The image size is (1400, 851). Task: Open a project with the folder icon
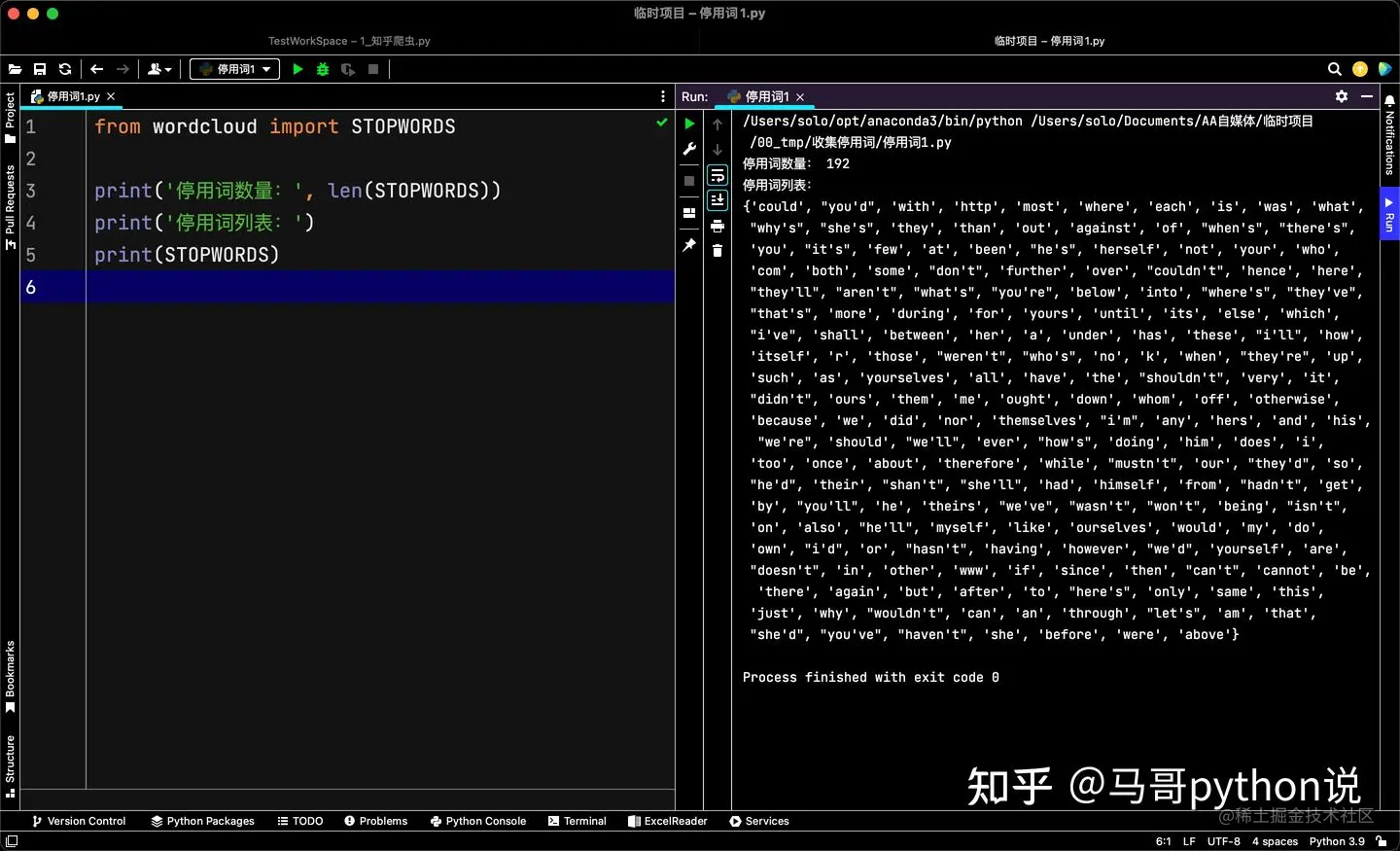coord(15,69)
